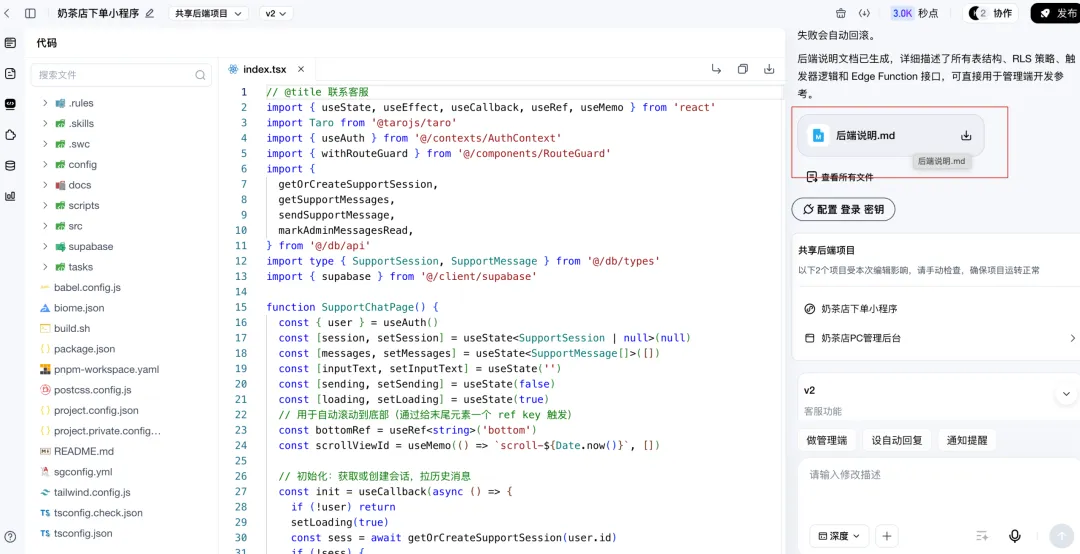Open project.config.json file
This screenshot has width=1080, height=554.
(96, 410)
